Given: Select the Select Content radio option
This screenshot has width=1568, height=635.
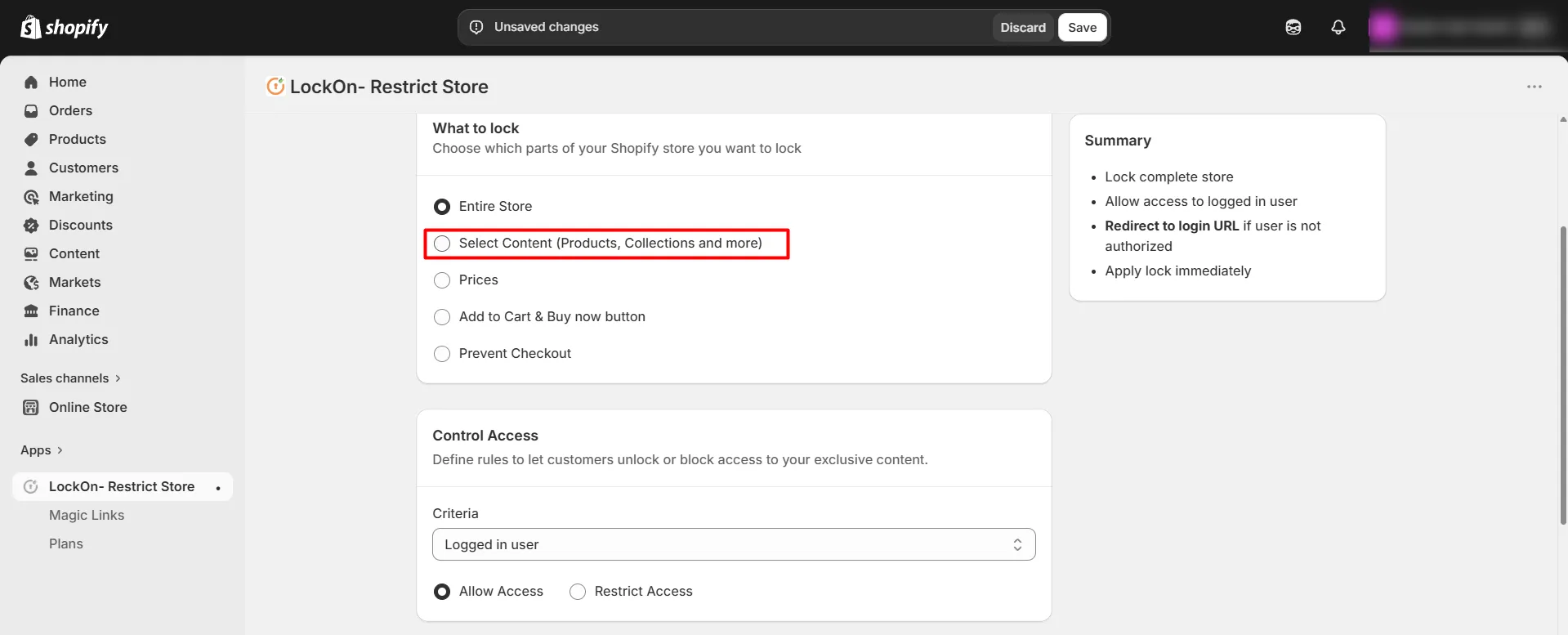Looking at the screenshot, I should coord(442,244).
